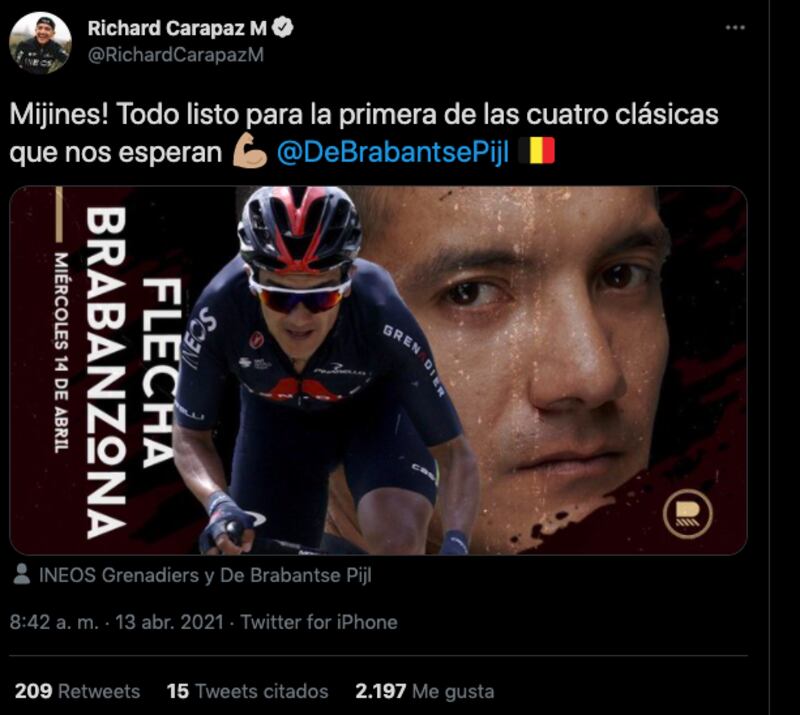
Task: Visit the @RichardCarapazM handle
Action: pyautogui.click(x=176, y=55)
